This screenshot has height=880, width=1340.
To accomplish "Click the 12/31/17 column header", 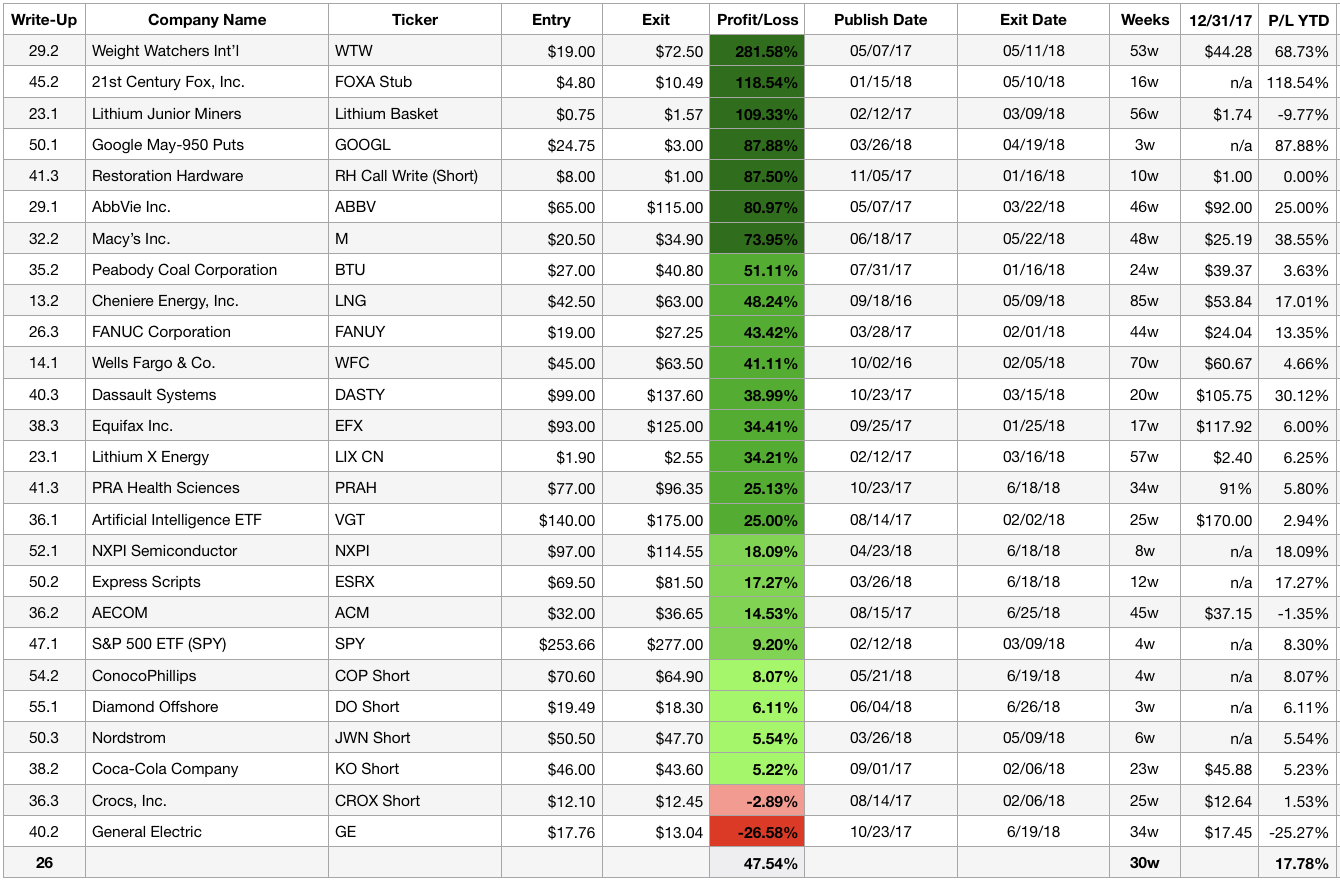I will pos(1220,19).
